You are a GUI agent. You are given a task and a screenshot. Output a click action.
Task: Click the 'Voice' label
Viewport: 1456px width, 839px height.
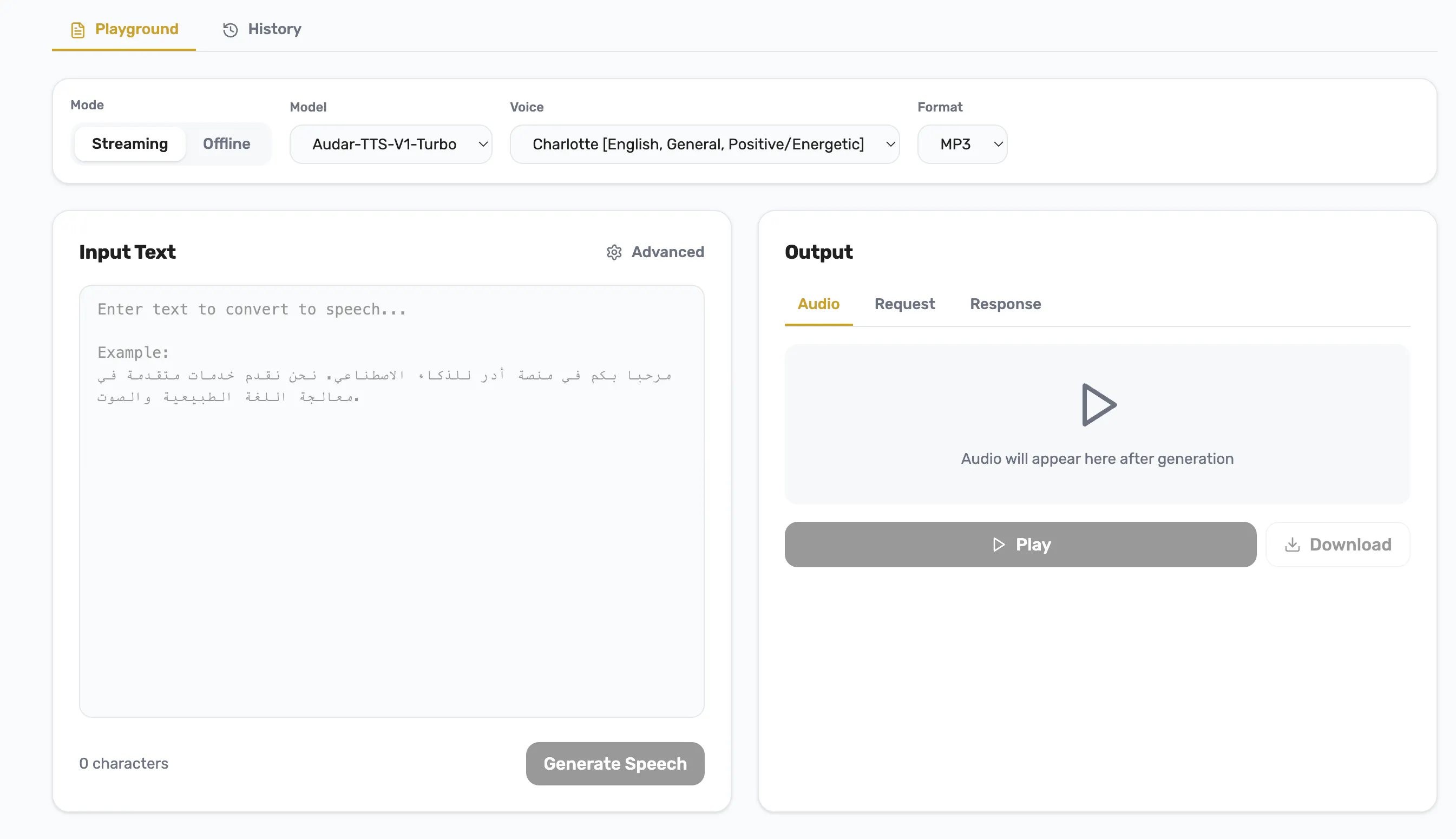[x=527, y=107]
